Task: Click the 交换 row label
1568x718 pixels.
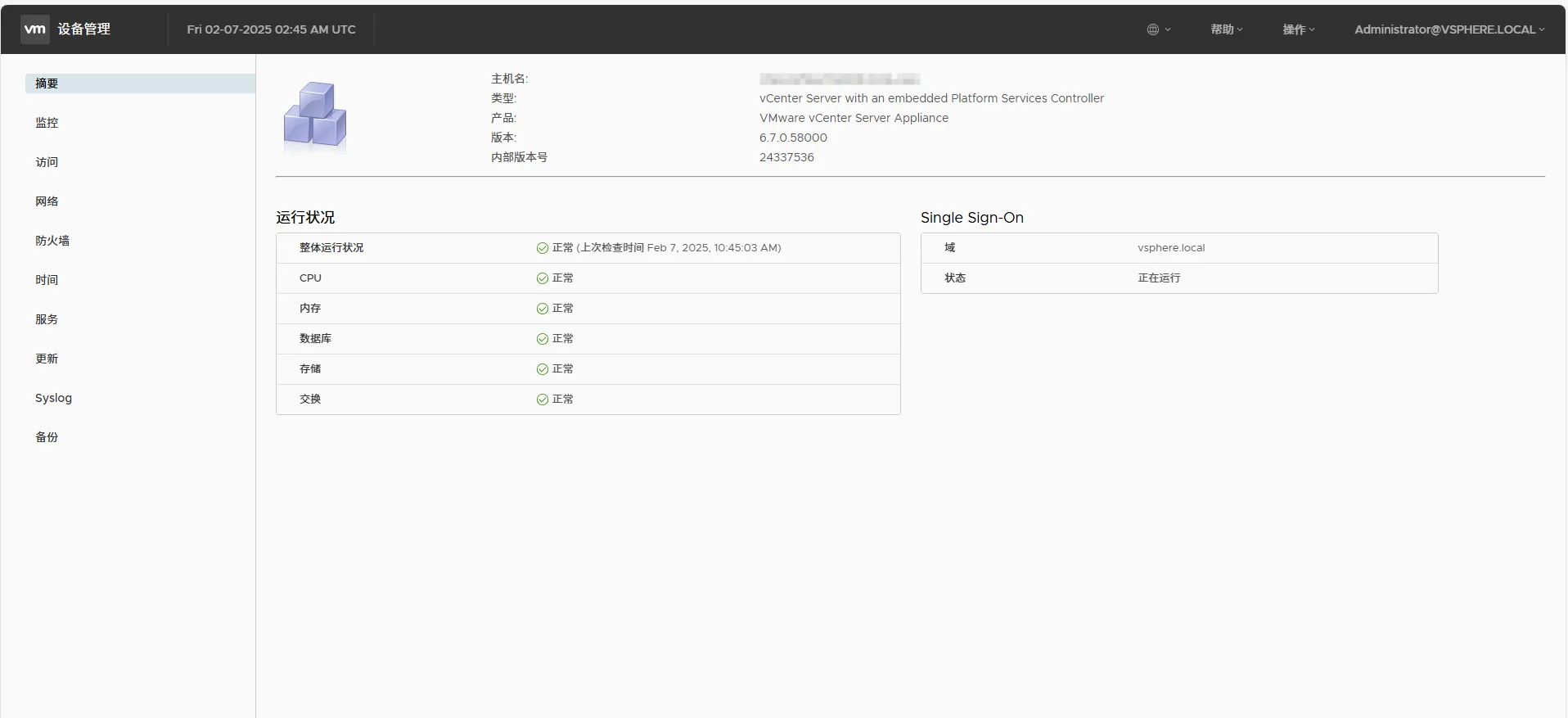Action: [x=310, y=400]
